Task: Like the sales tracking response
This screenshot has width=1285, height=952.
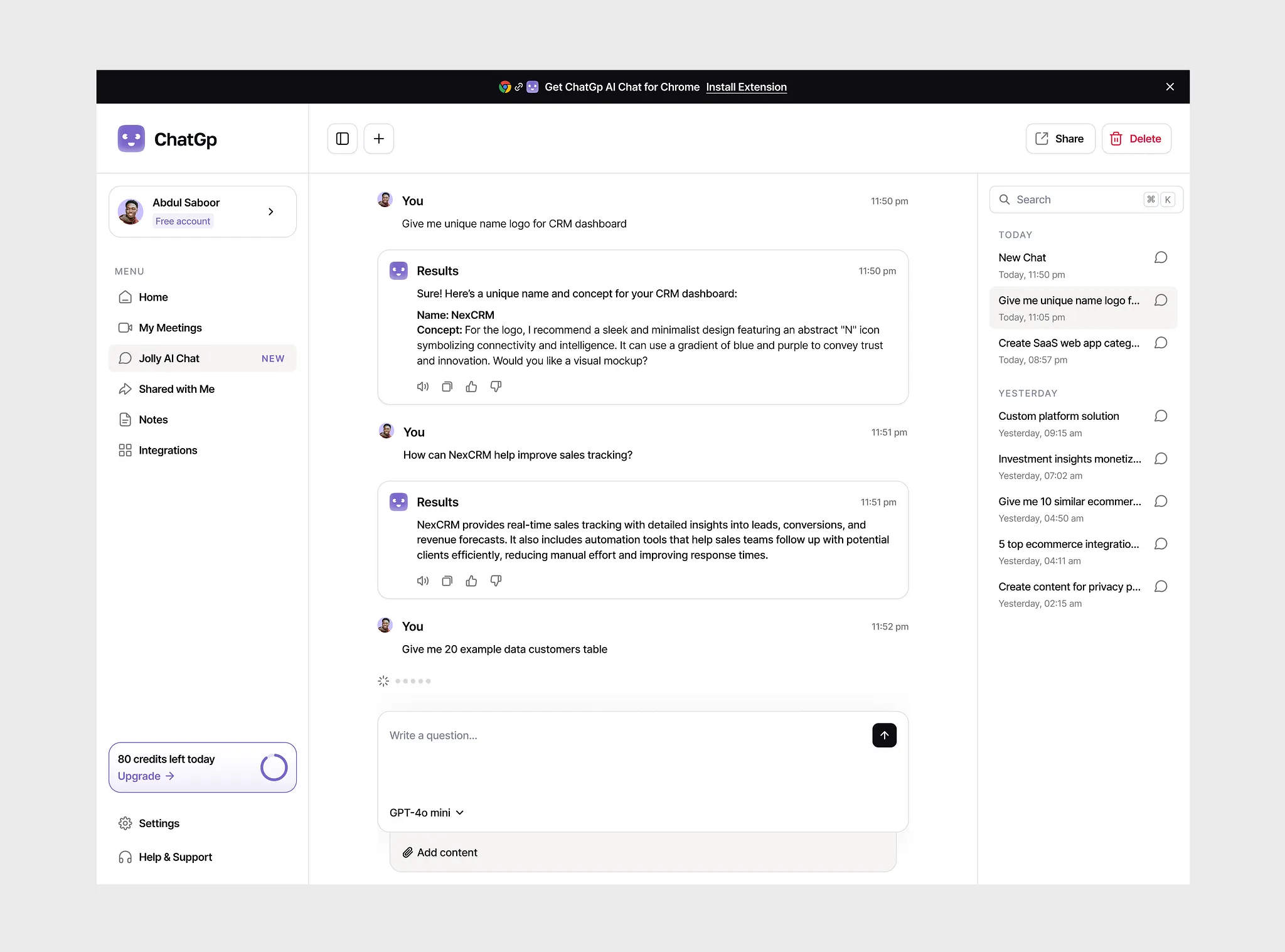Action: (471, 581)
